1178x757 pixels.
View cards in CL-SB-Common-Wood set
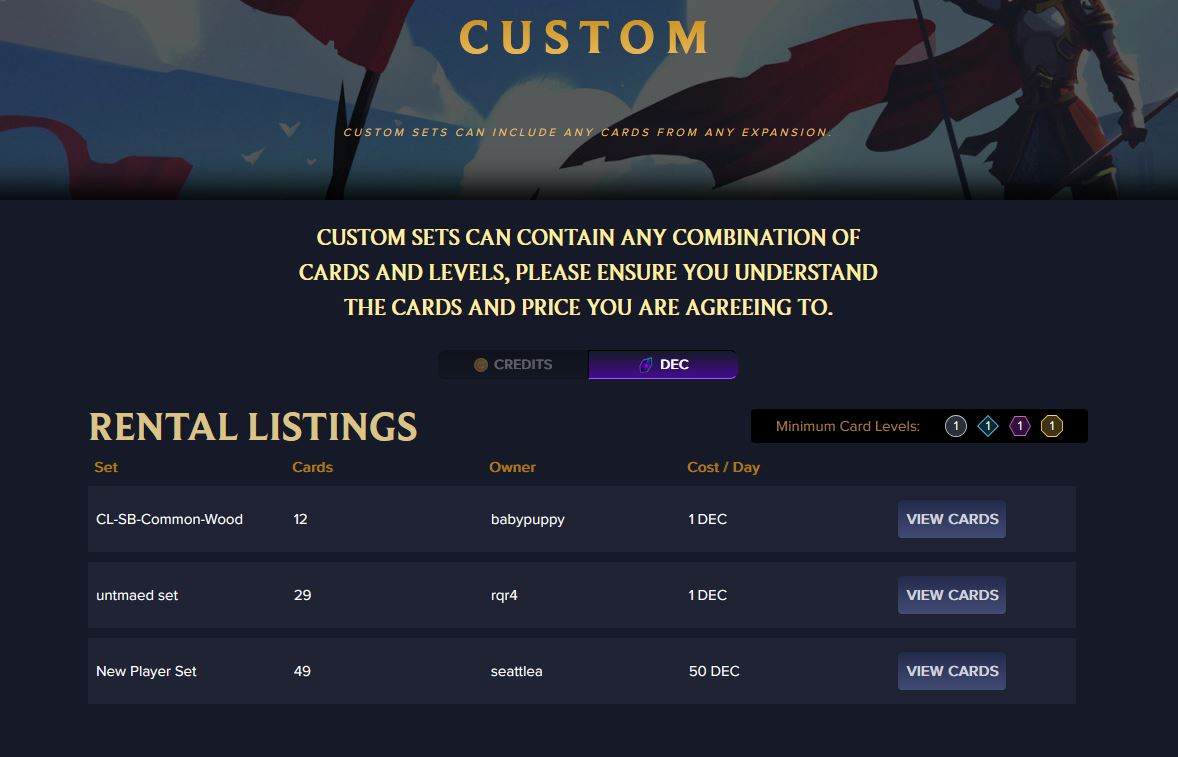pos(952,519)
